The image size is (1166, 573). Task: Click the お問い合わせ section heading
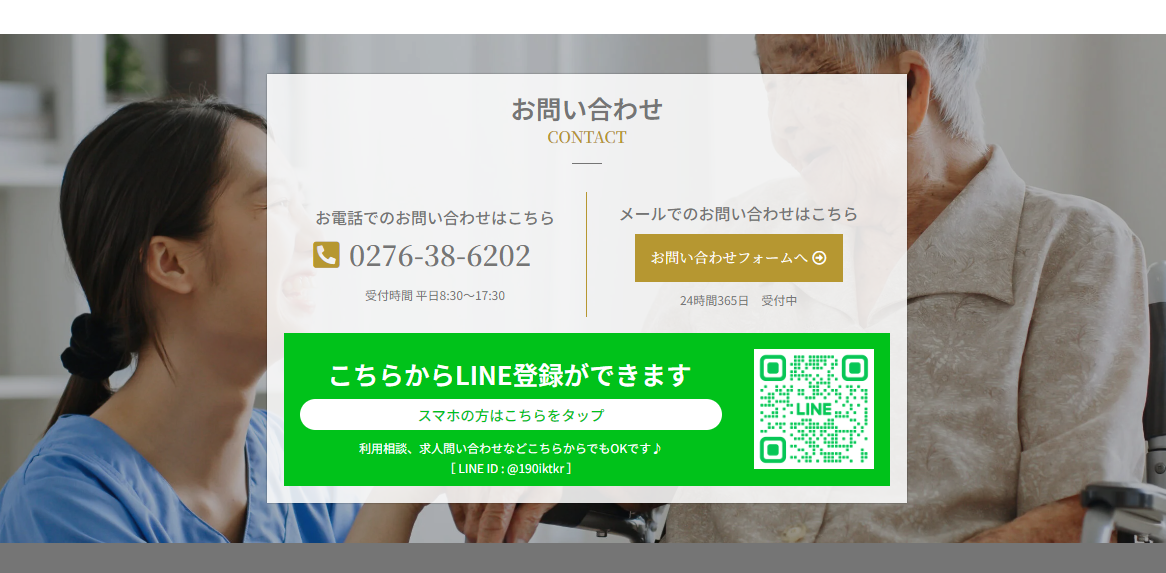point(587,109)
